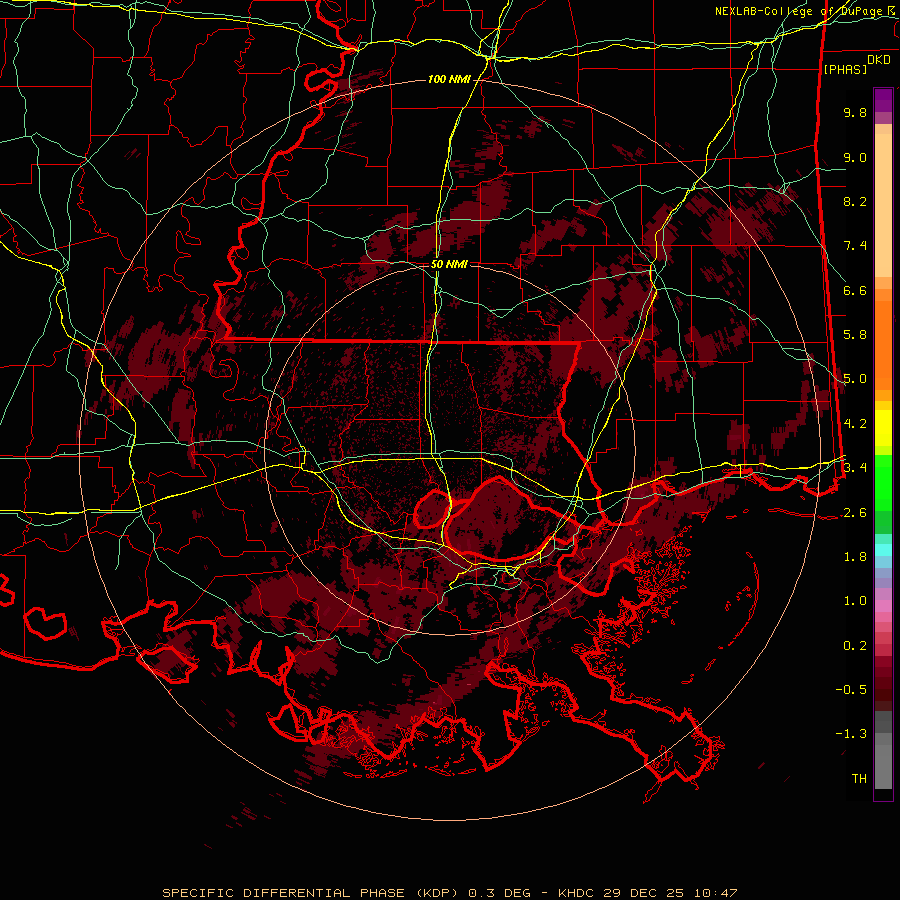The image size is (900, 900).
Task: Click the TH threshold label on colorbar
Action: pos(859,779)
